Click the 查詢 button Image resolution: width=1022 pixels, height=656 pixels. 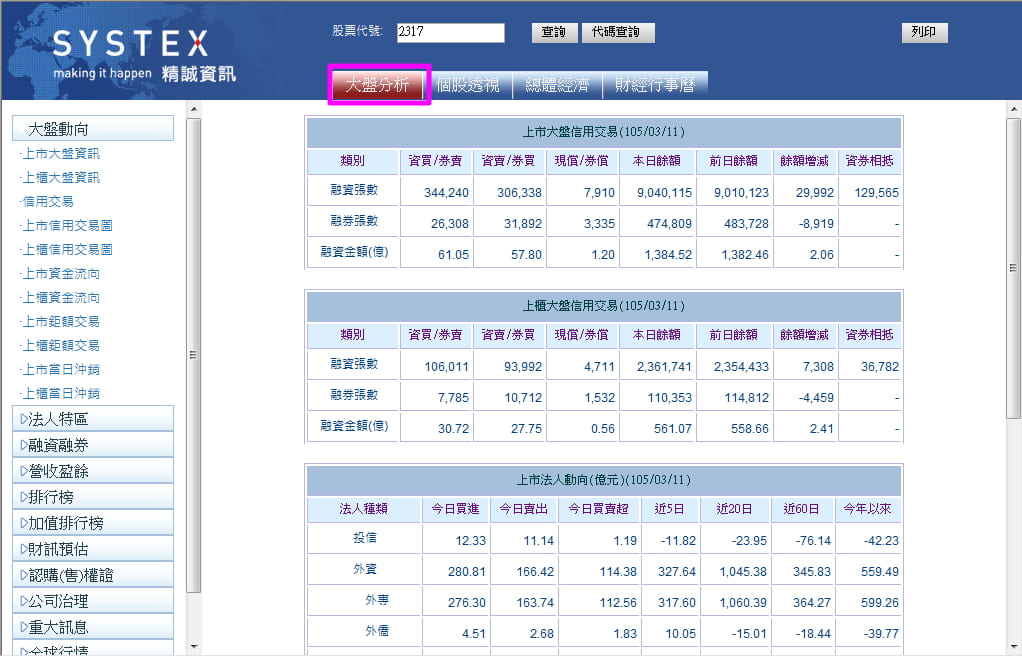[554, 33]
